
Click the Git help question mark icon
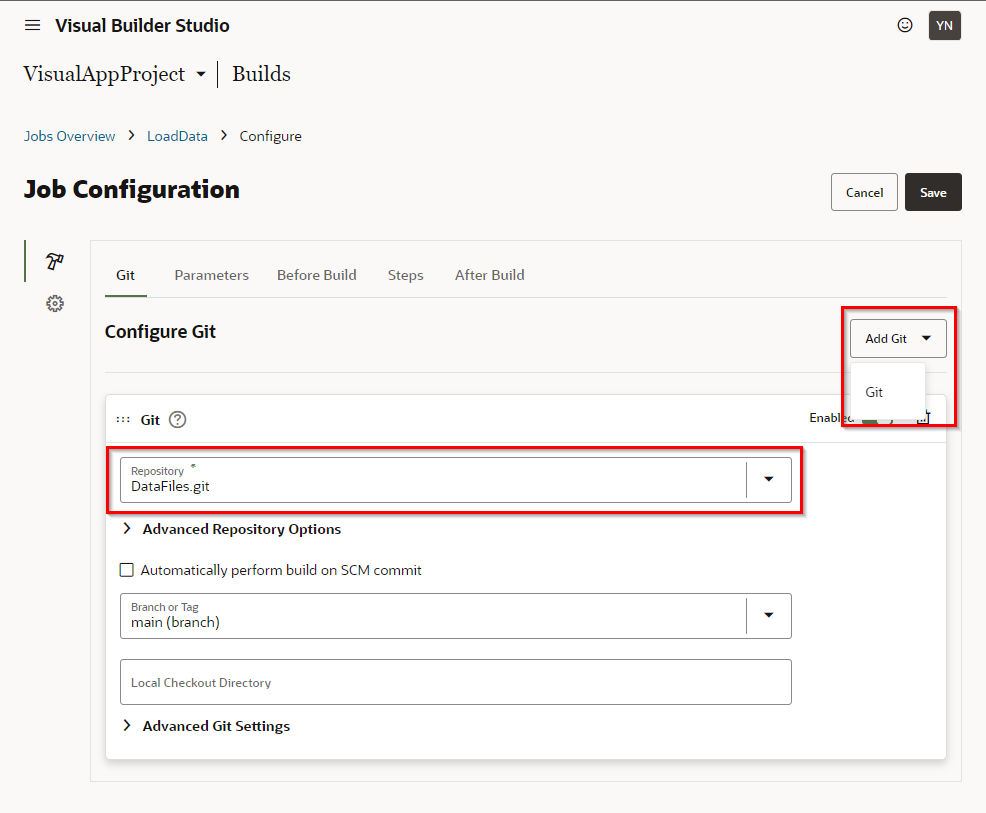point(178,420)
